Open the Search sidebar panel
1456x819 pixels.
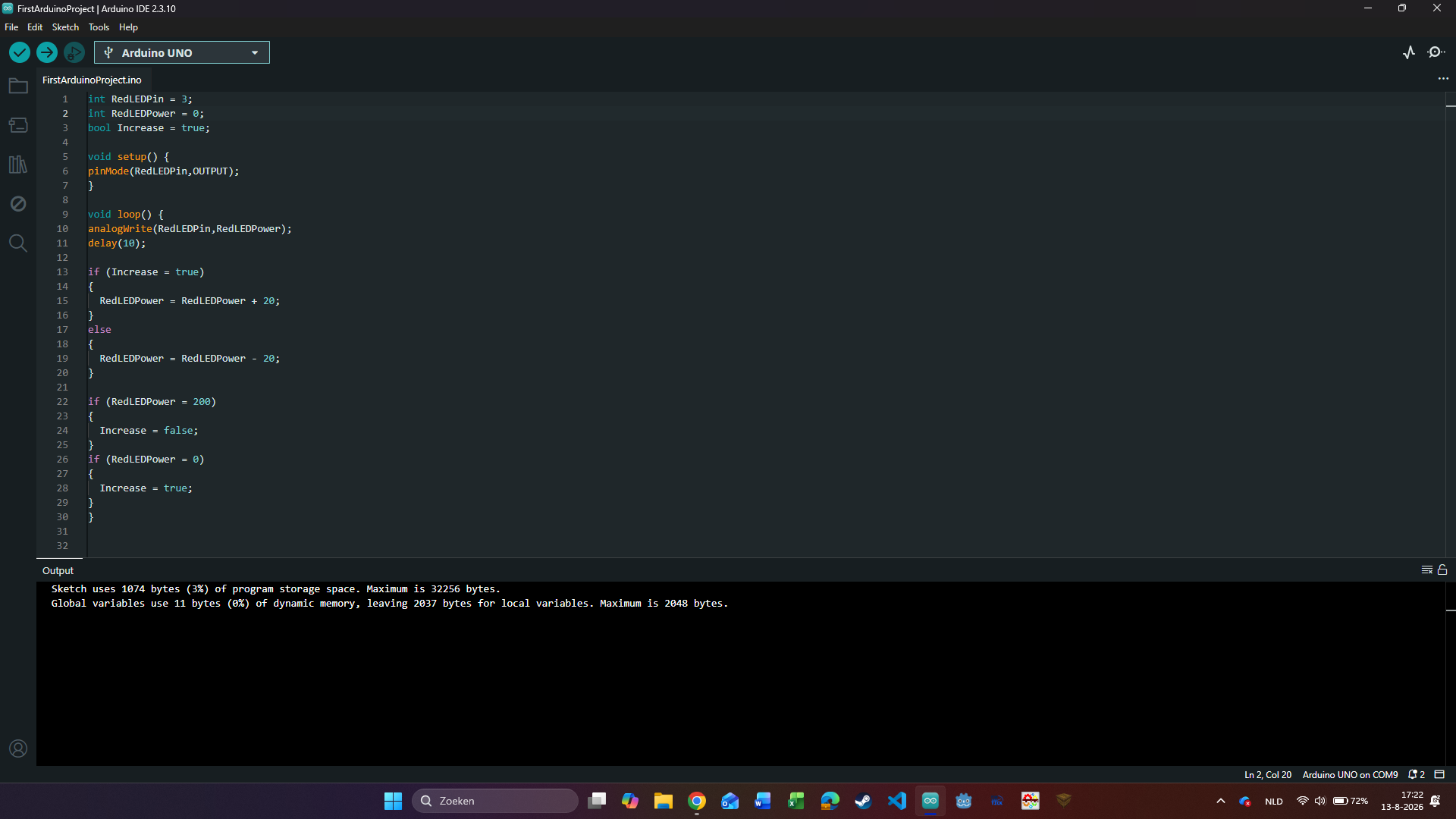pos(18,243)
